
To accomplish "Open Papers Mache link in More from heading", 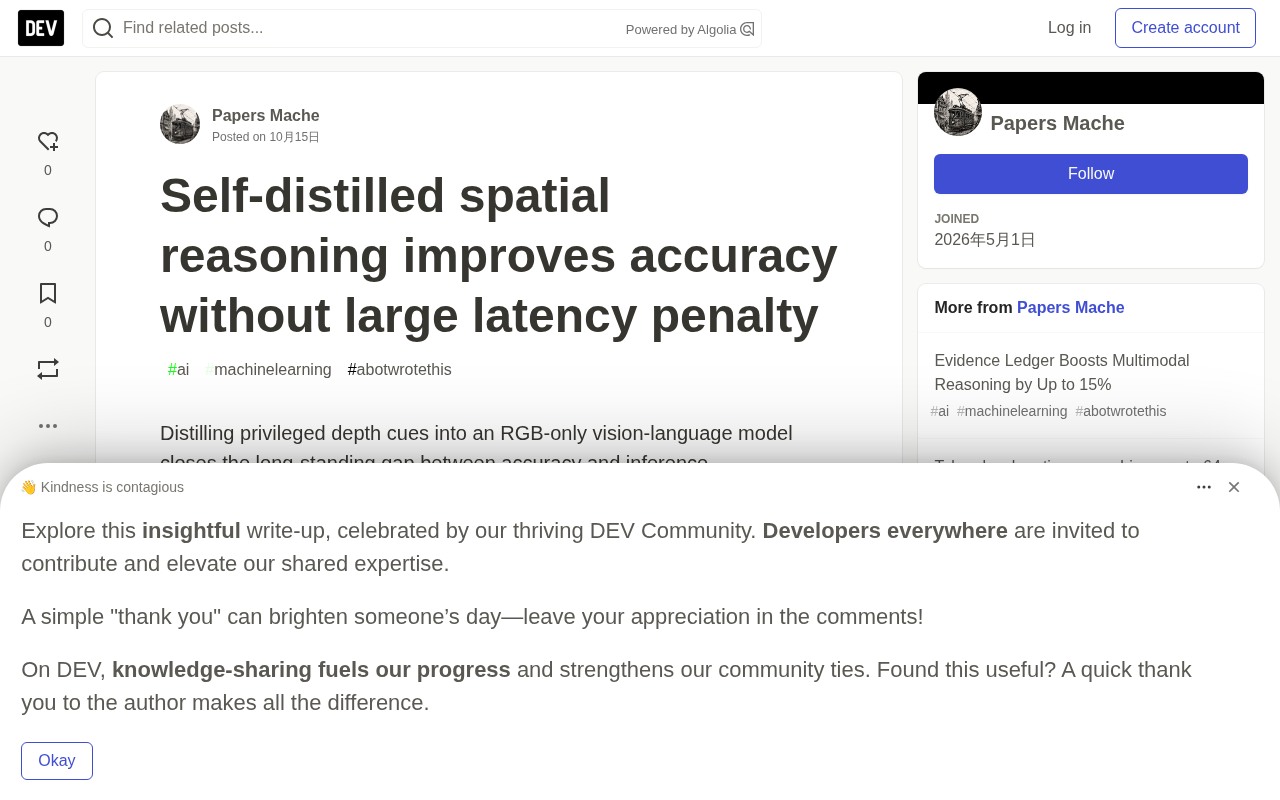I will coord(1071,308).
